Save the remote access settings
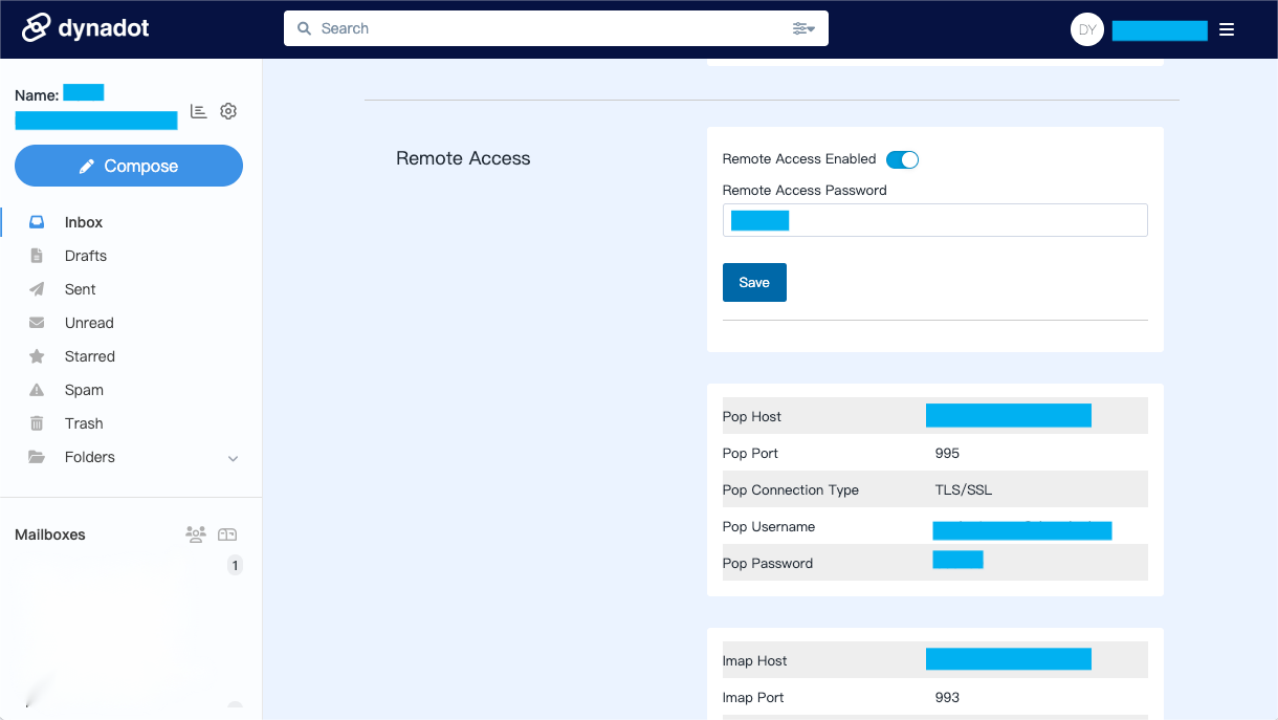 [x=754, y=282]
